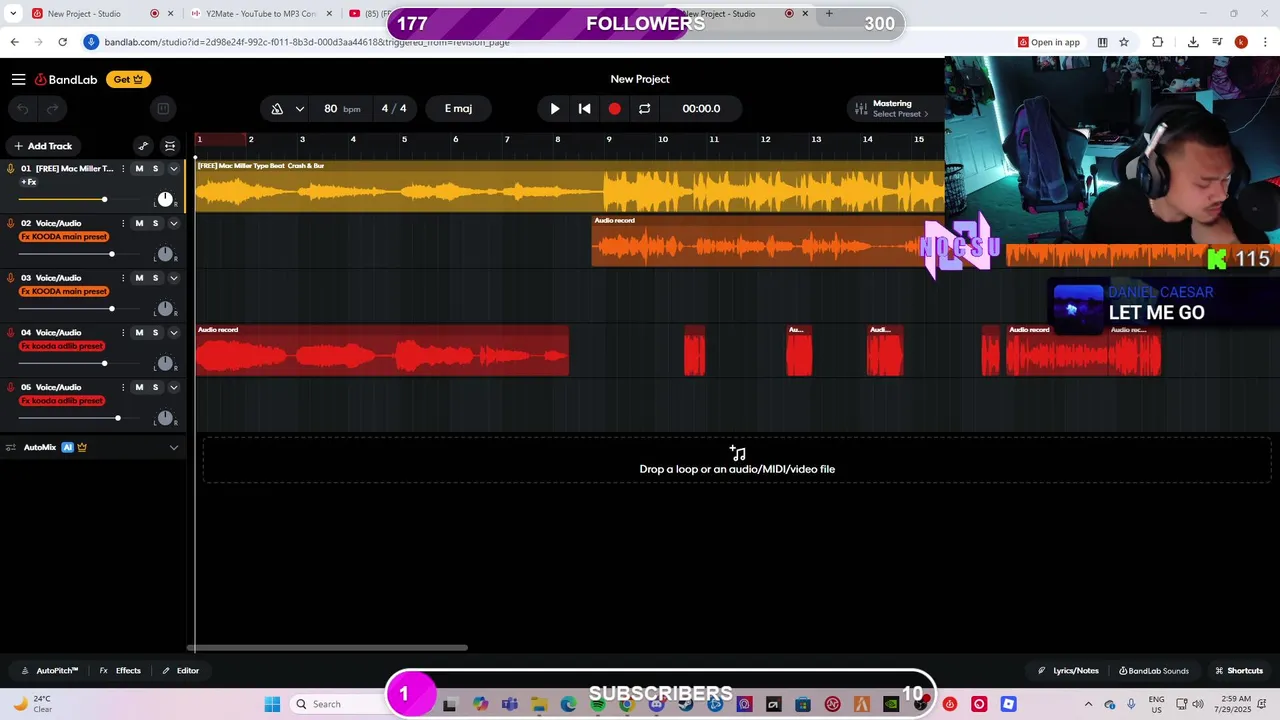Open track 05 Fx kooda adlib preset
Viewport: 1280px width, 720px height.
click(x=62, y=401)
